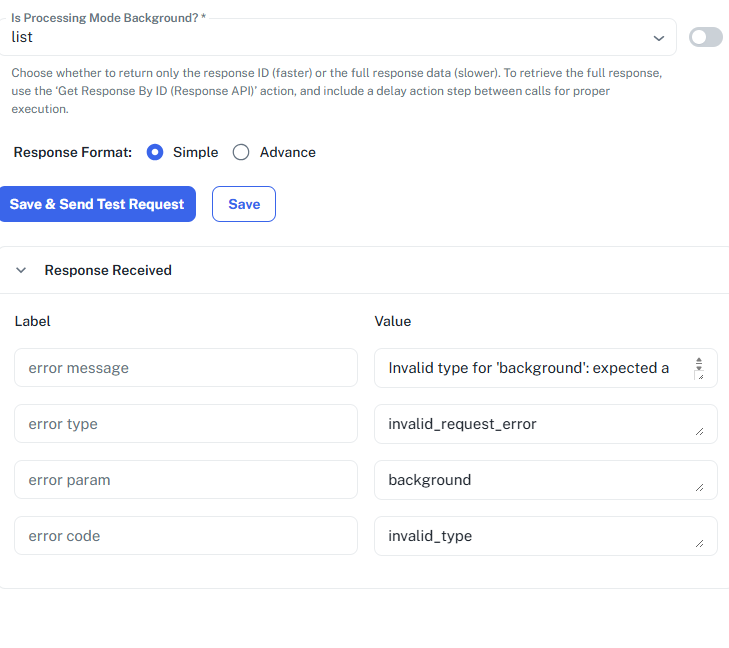Image resolution: width=729 pixels, height=648 pixels.
Task: Click Save & Send Test Request
Action: click(x=97, y=204)
